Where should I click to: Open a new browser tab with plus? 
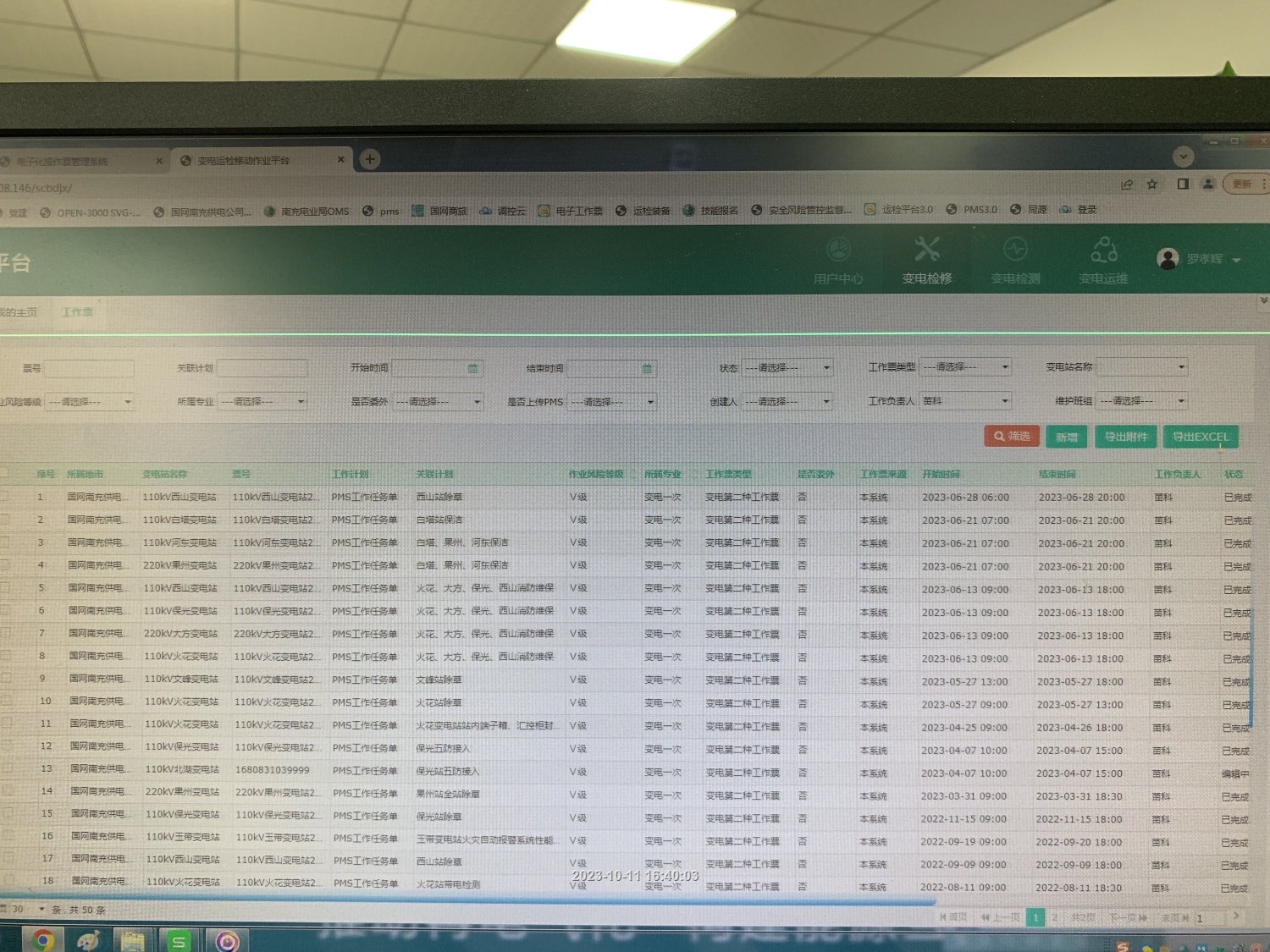click(x=370, y=159)
